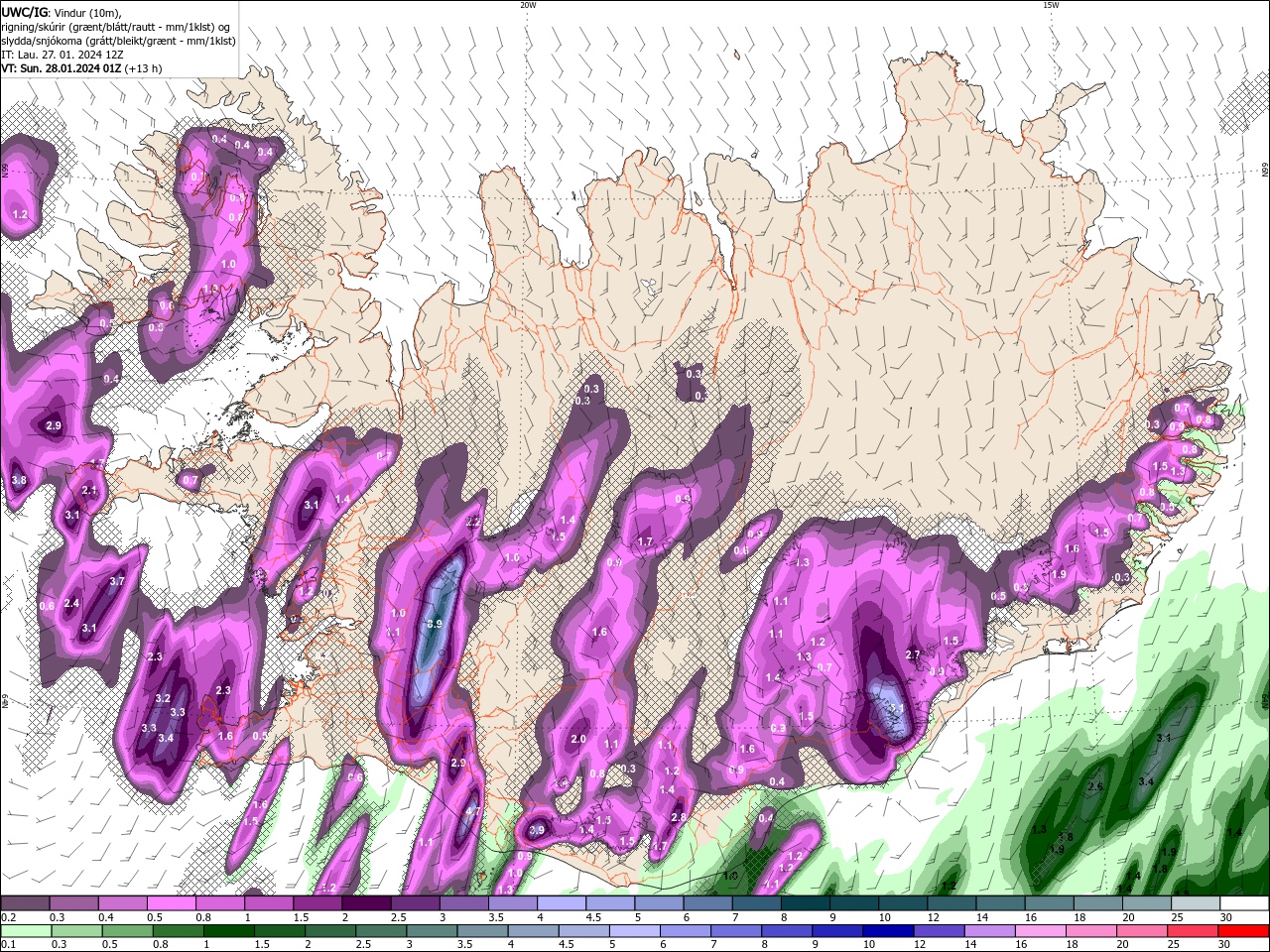Viewport: 1270px width, 952px height.
Task: Click top legend swatch between 2 and 2.5
Action: point(365,903)
